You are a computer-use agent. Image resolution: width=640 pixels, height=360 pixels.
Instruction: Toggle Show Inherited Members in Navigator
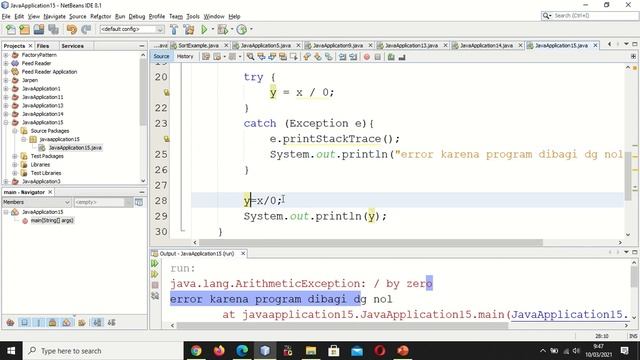point(10,323)
